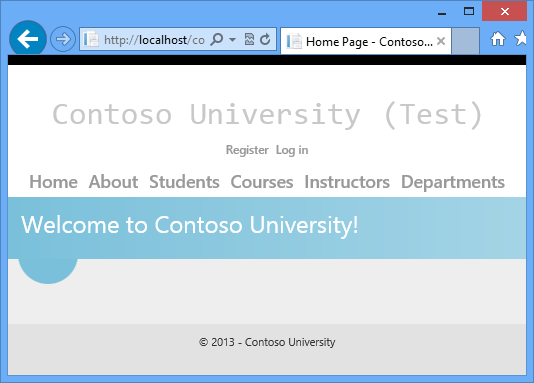Minimize the browser window

442,13
